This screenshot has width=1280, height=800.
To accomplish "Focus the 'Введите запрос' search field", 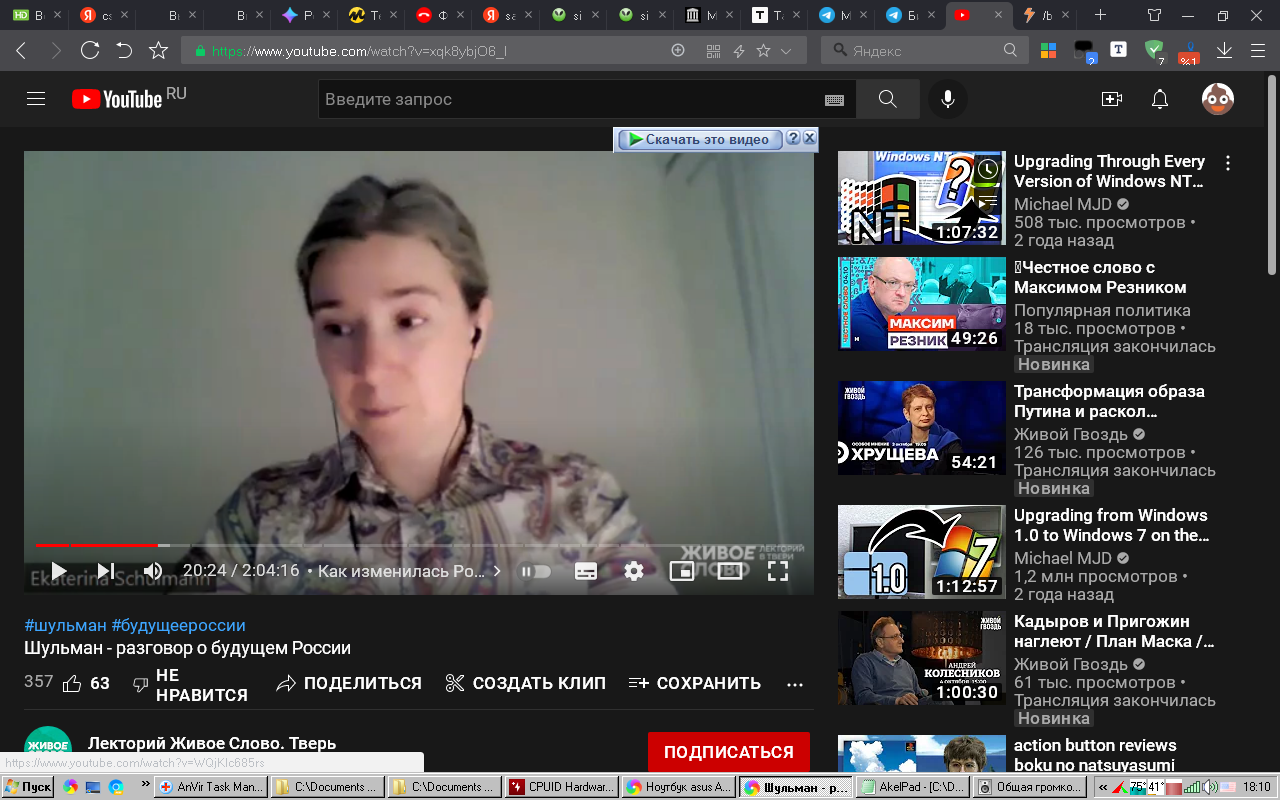I will [570, 99].
